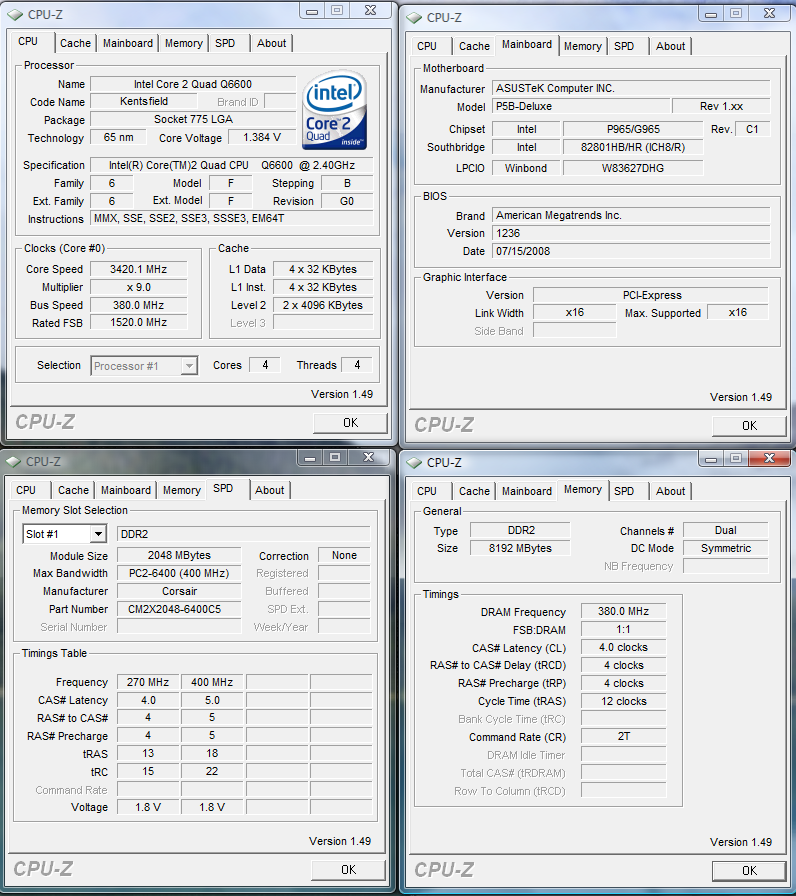Click the memory Size value 8192 MBytes
796x896 pixels.
520,548
